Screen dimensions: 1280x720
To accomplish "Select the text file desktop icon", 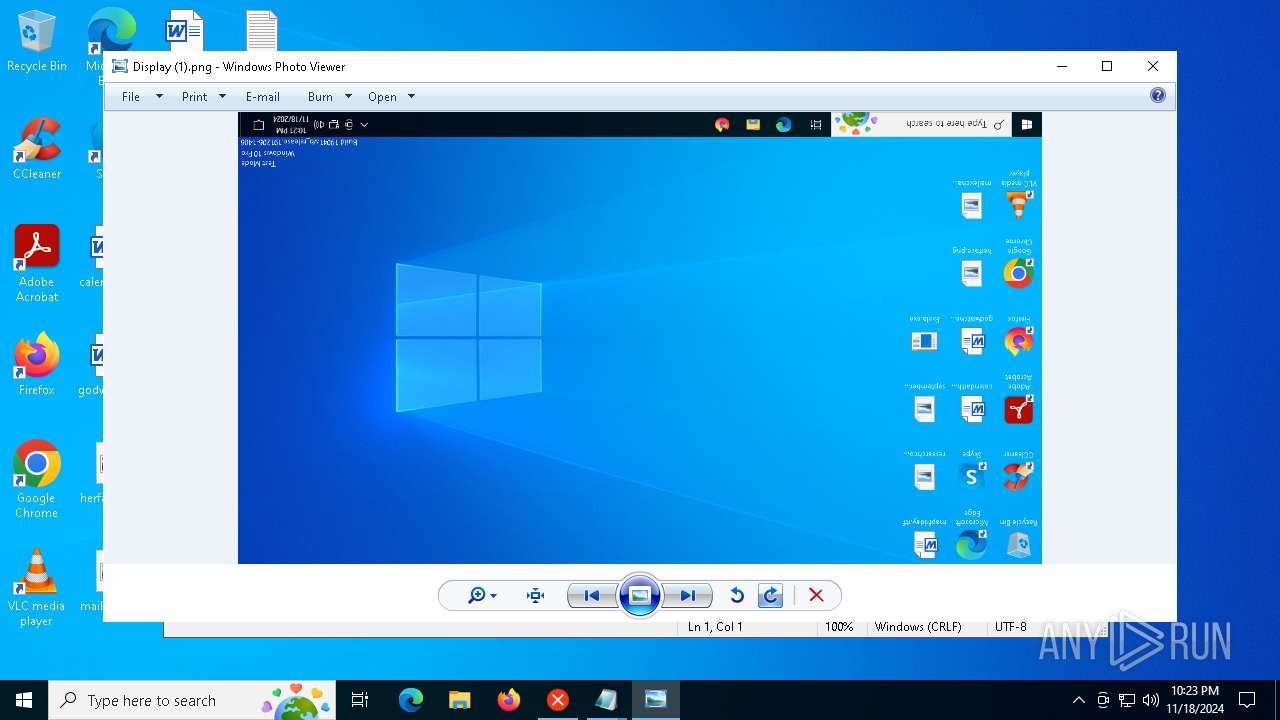I will (x=262, y=30).
